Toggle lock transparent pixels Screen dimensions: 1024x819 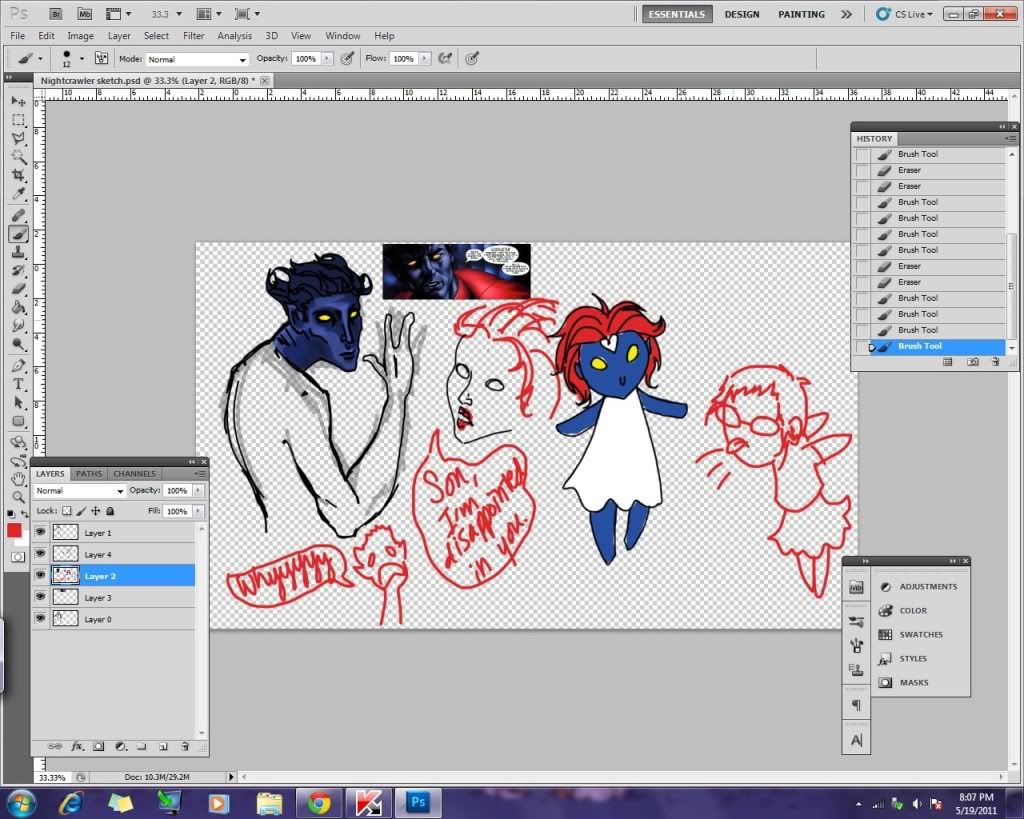coord(67,511)
